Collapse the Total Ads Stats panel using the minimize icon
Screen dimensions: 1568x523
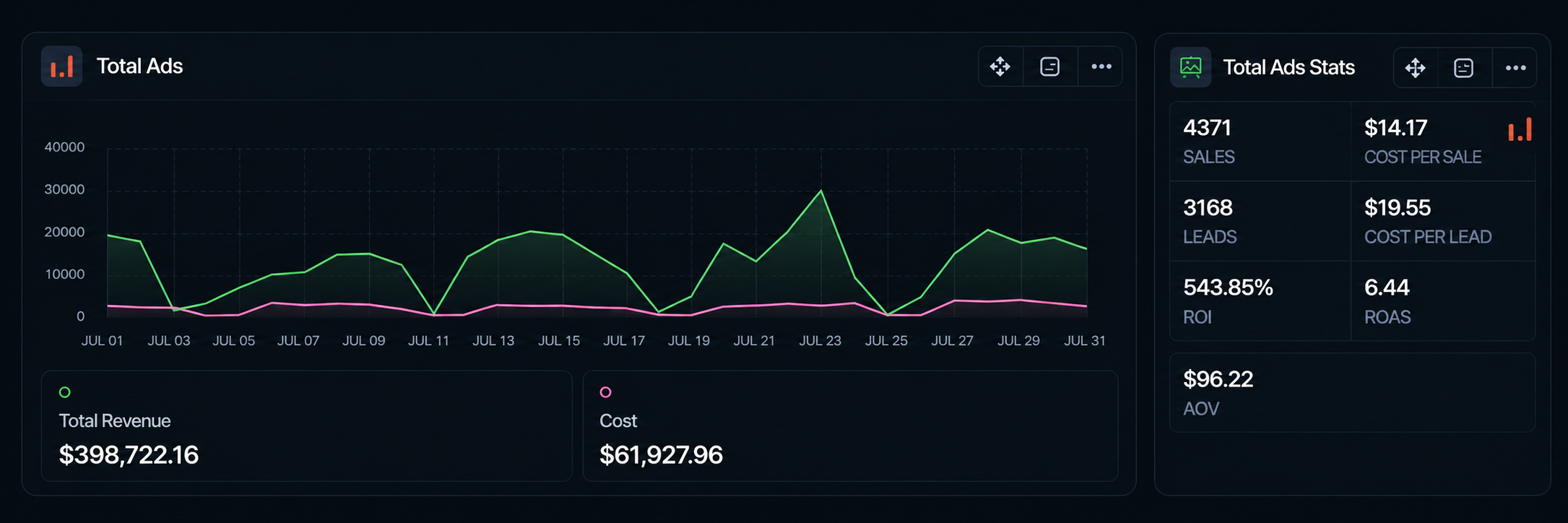(x=1464, y=68)
